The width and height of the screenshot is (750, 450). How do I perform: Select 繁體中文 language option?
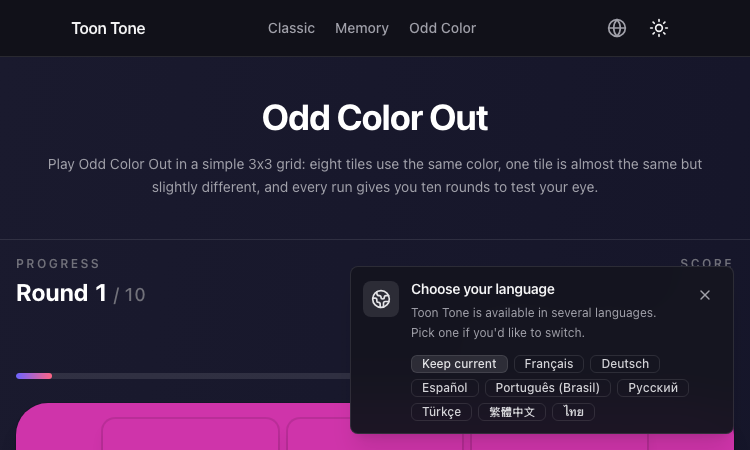(x=512, y=412)
